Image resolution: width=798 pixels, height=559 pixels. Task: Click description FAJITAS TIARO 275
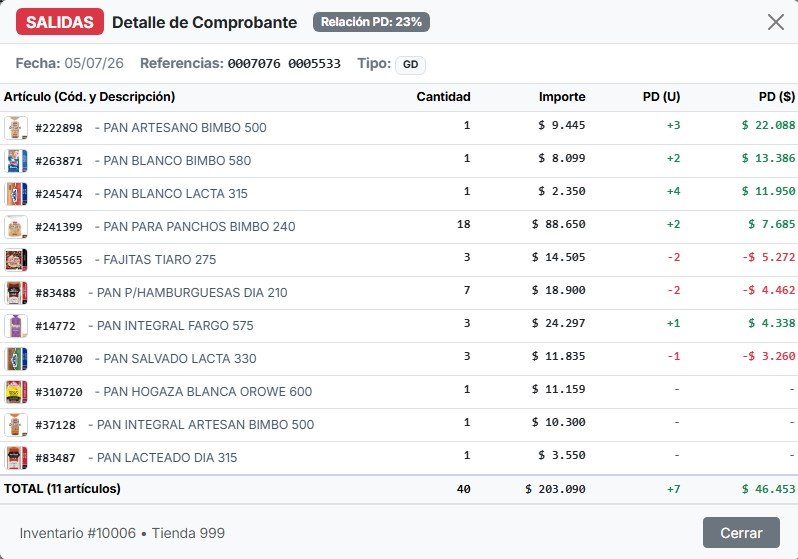pyautogui.click(x=160, y=260)
